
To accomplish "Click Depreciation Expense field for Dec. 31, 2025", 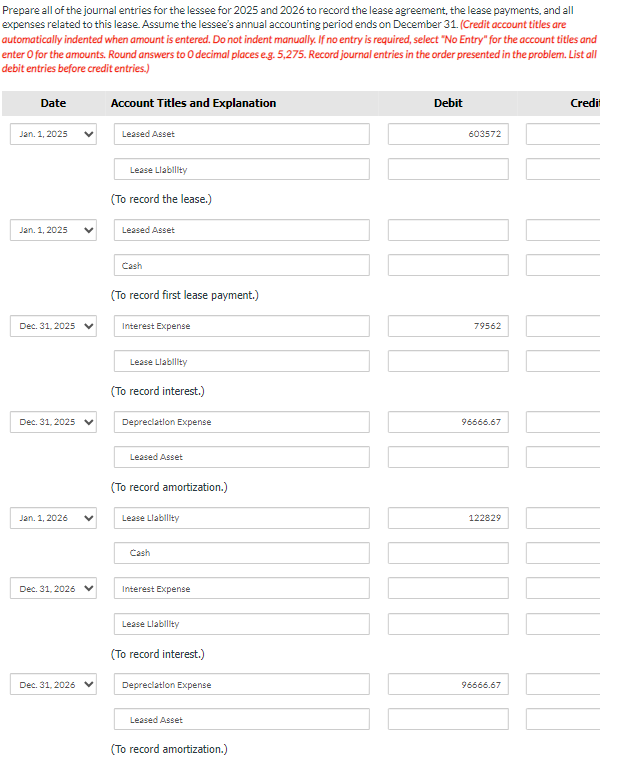I will 240,422.
